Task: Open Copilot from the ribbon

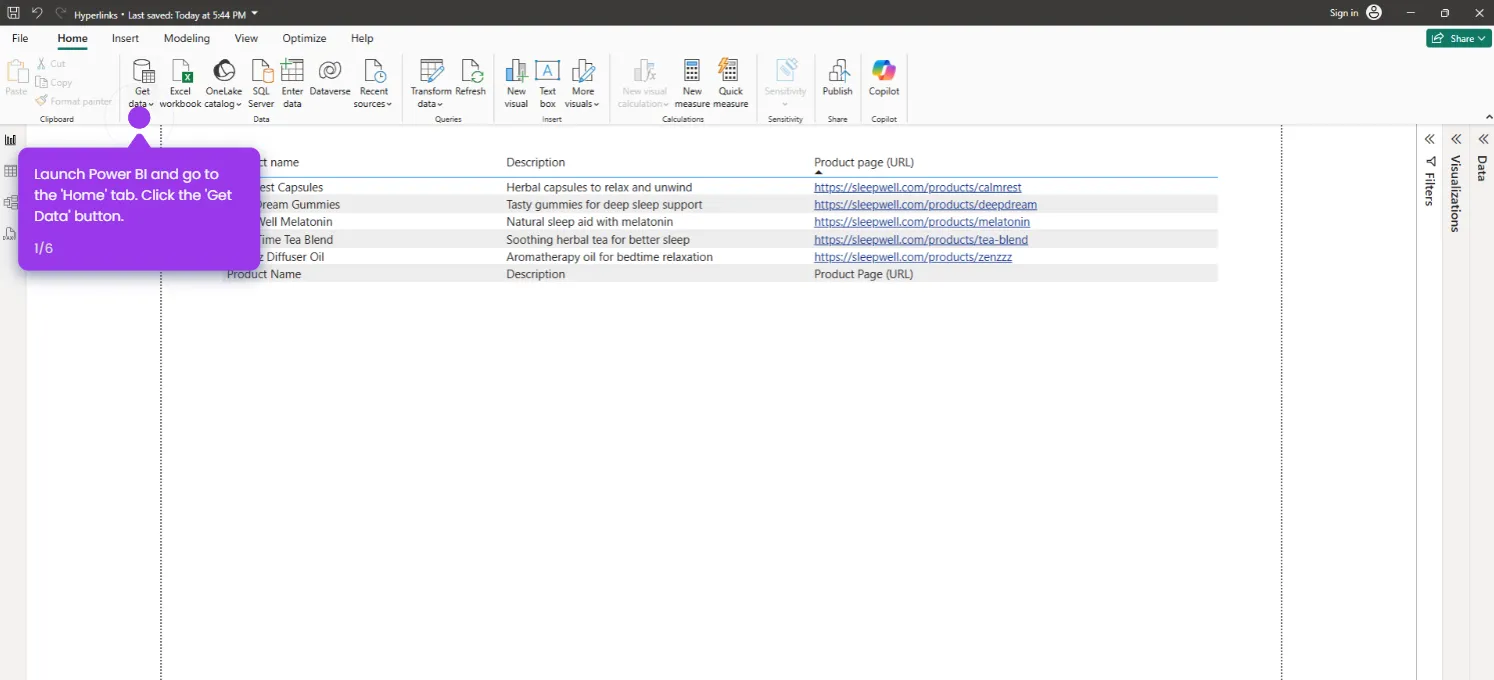Action: pyautogui.click(x=884, y=78)
